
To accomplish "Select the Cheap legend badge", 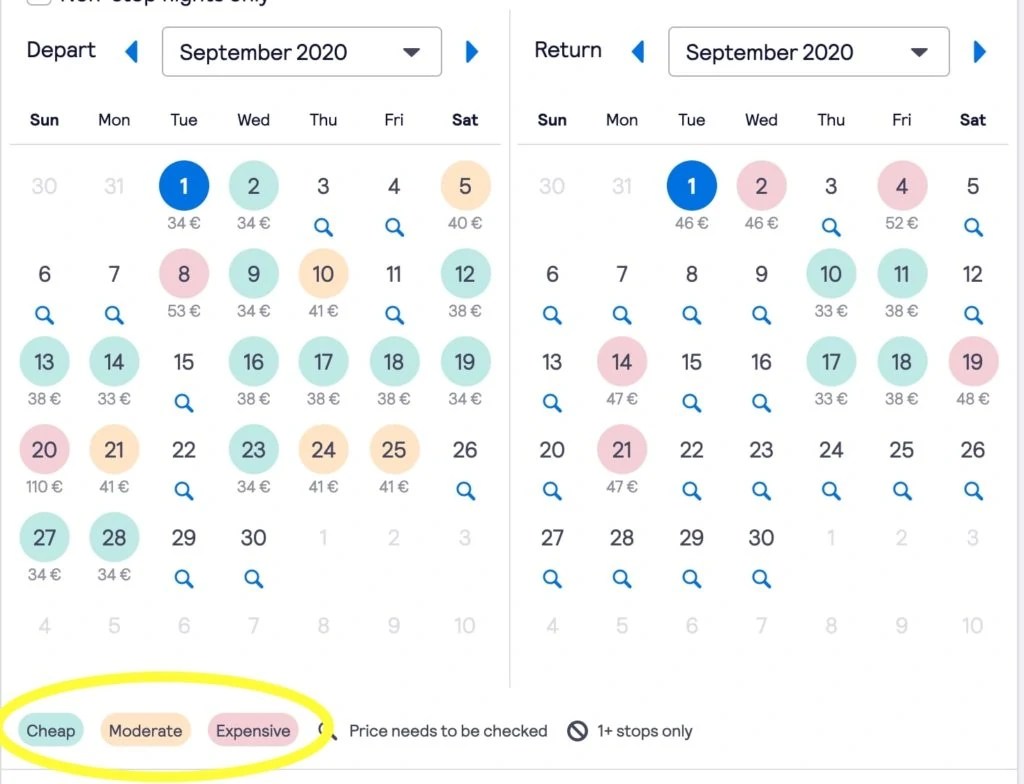I will pos(50,731).
